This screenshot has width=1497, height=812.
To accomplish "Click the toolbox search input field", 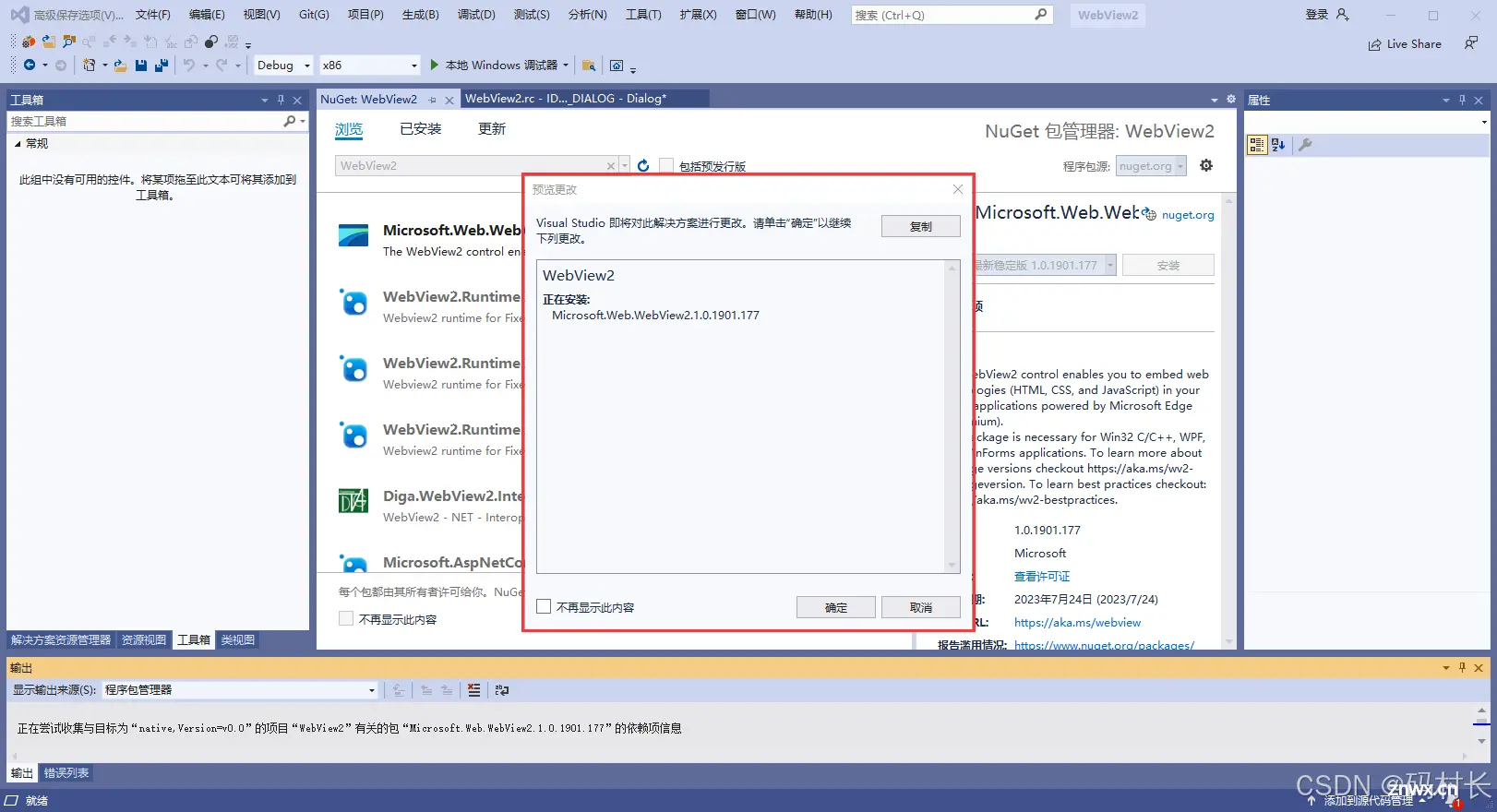I will pos(145,121).
